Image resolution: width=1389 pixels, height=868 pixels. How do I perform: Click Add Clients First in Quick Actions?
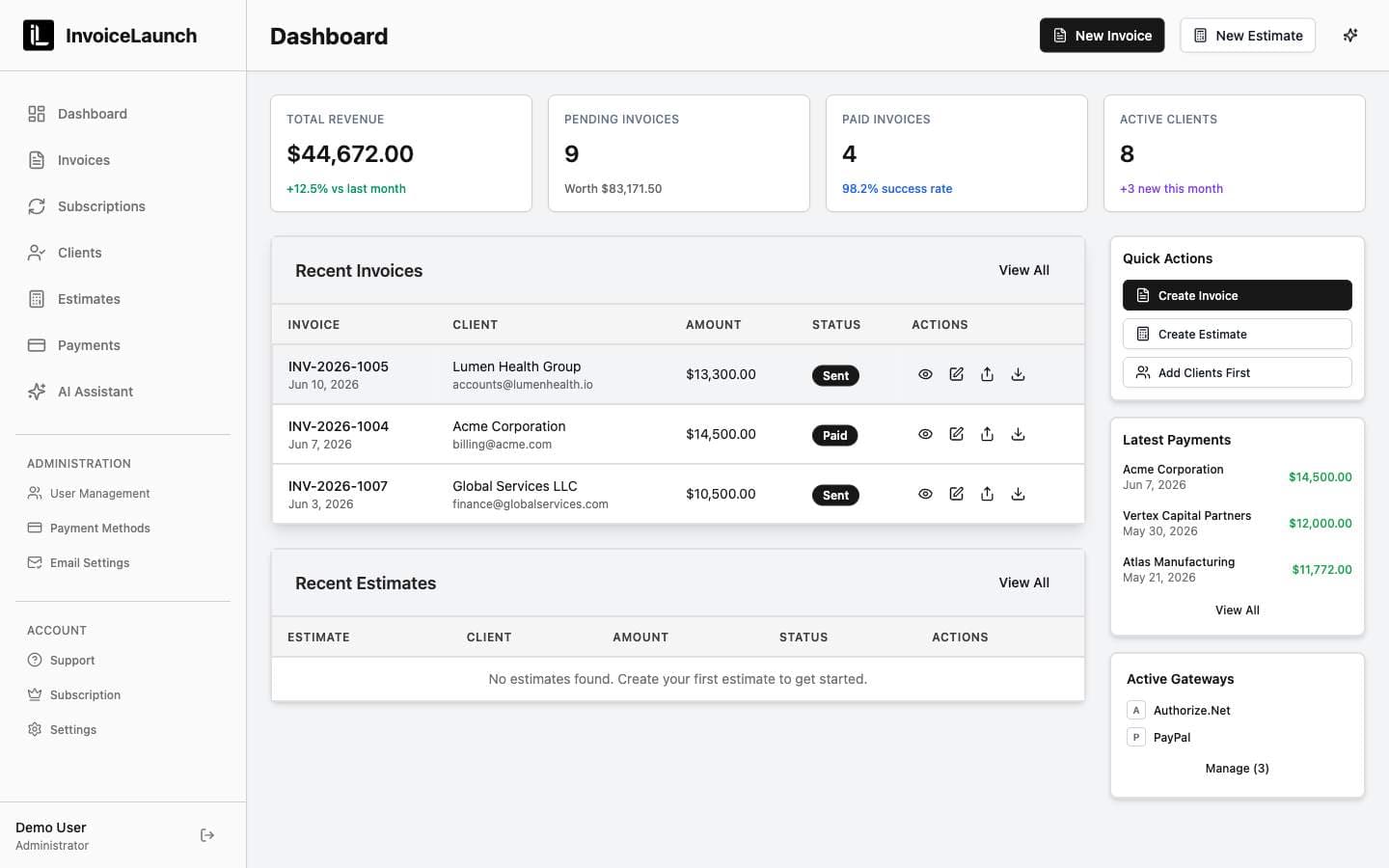click(x=1237, y=372)
